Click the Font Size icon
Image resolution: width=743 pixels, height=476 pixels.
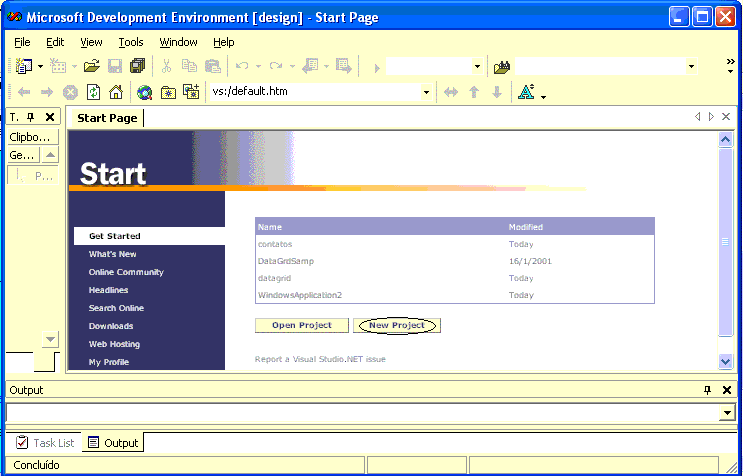click(x=526, y=92)
